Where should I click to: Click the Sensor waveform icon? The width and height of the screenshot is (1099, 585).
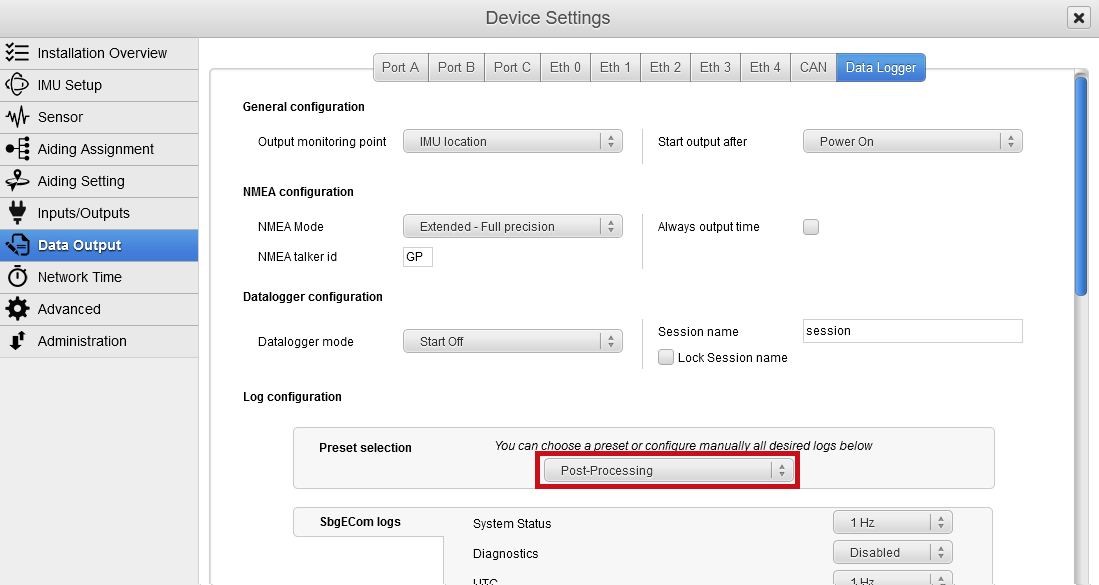pyautogui.click(x=17, y=117)
